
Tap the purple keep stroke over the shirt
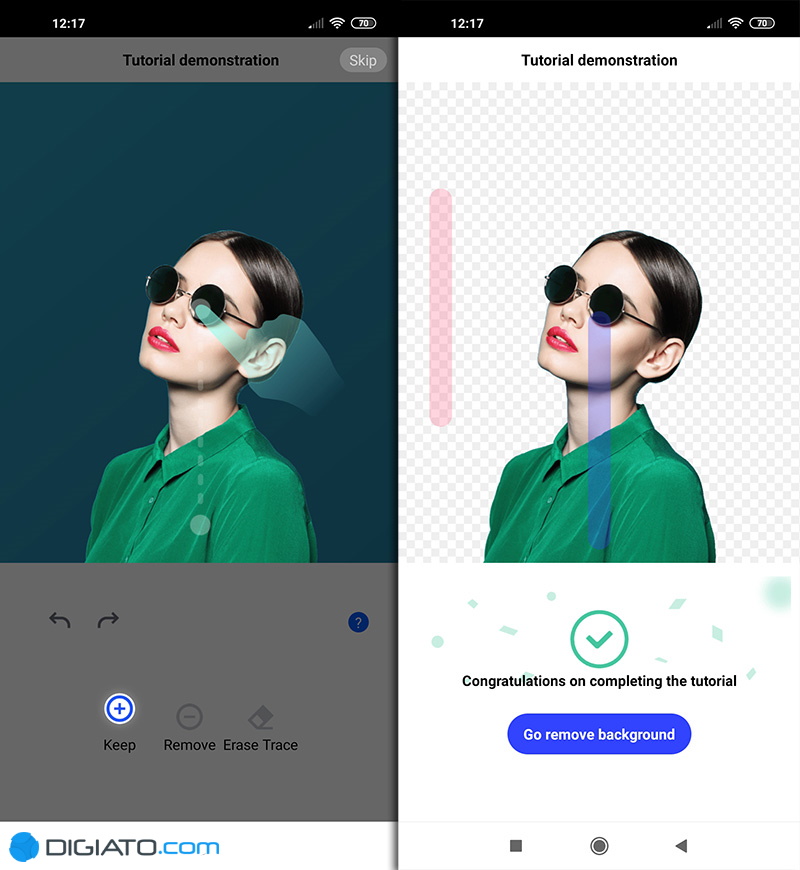[x=599, y=430]
